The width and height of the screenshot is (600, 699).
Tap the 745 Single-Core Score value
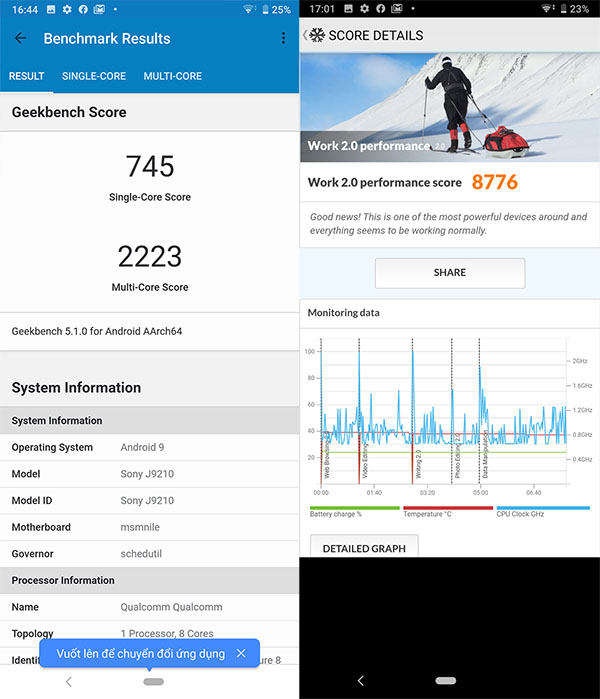[150, 166]
